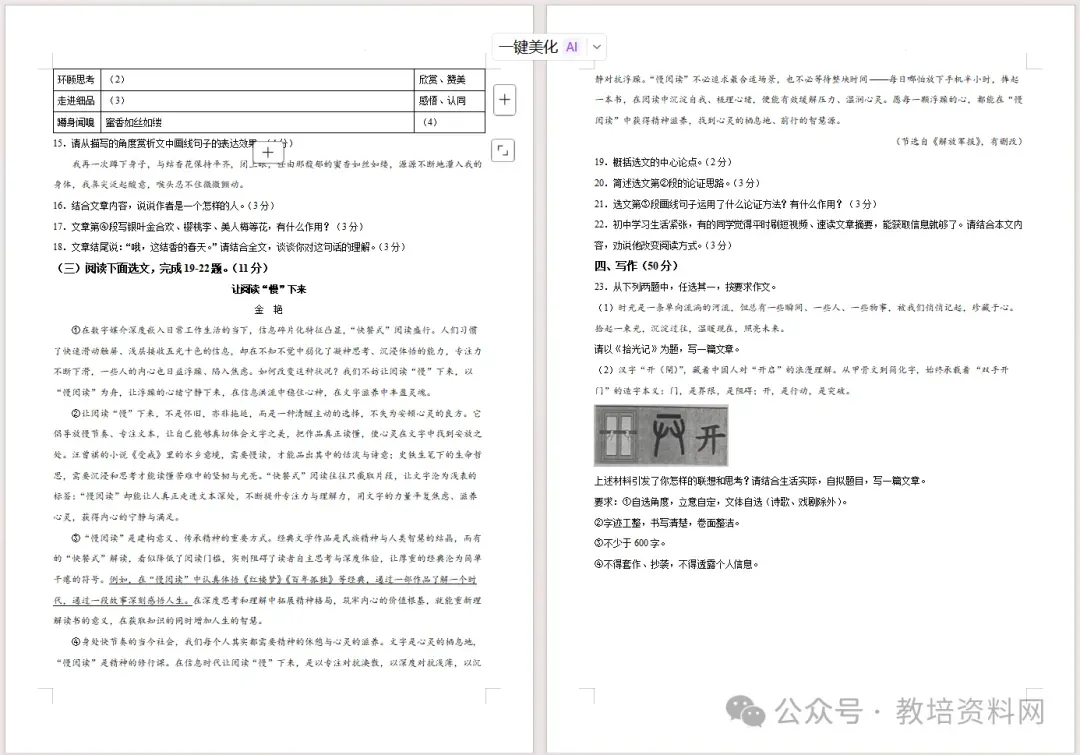Click the table expand corner-brackets icon
The width and height of the screenshot is (1080, 755).
[x=503, y=150]
